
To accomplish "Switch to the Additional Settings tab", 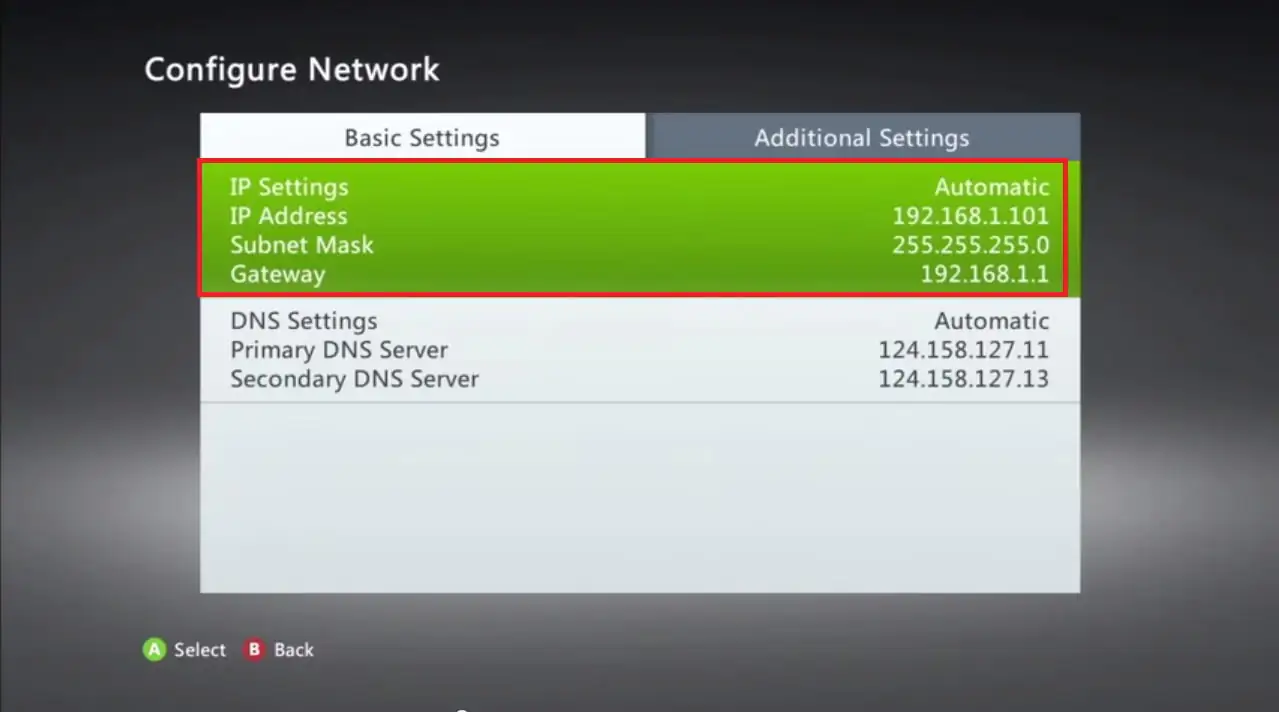I will coord(862,137).
